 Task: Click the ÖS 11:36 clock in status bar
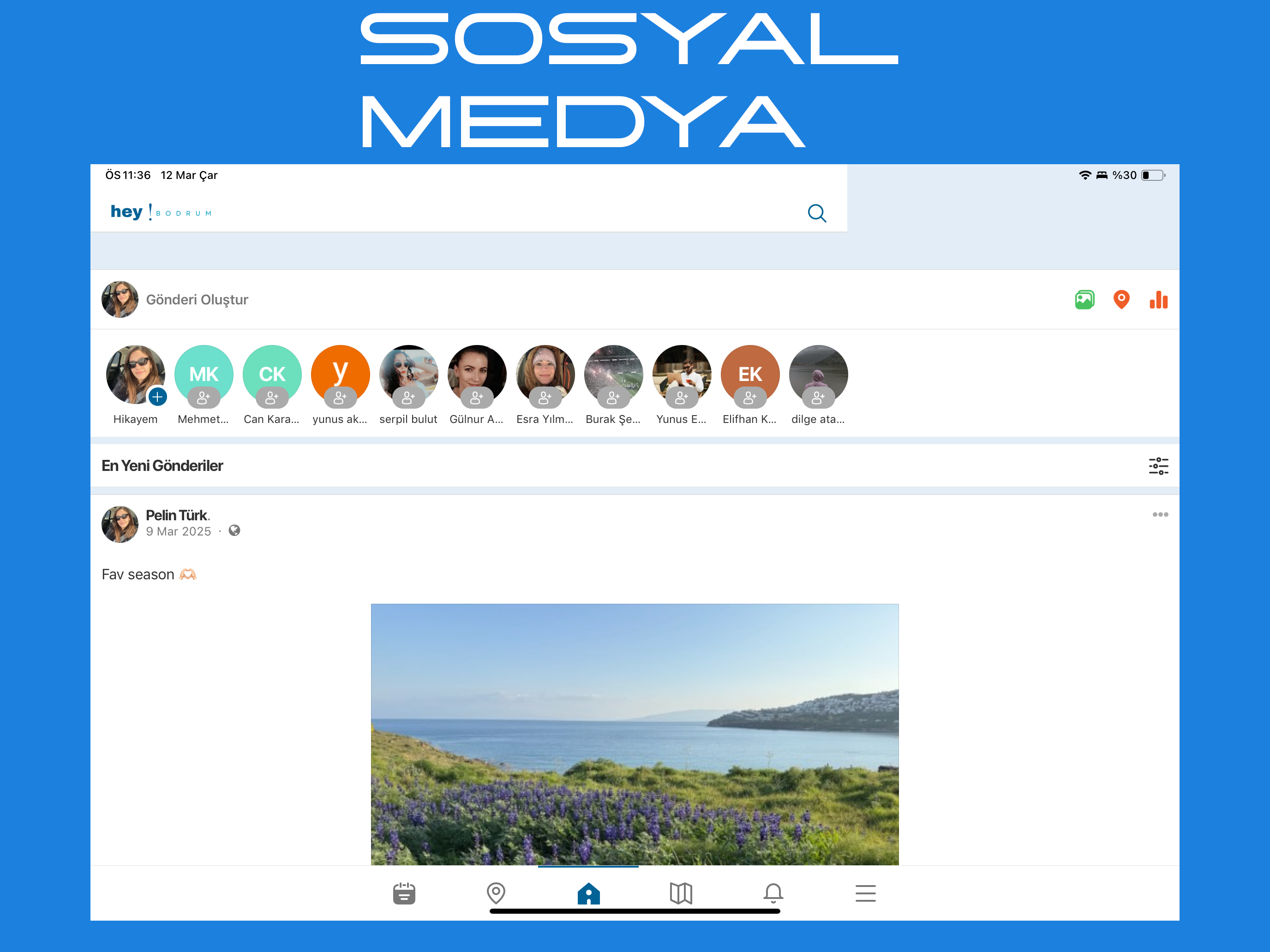click(127, 175)
